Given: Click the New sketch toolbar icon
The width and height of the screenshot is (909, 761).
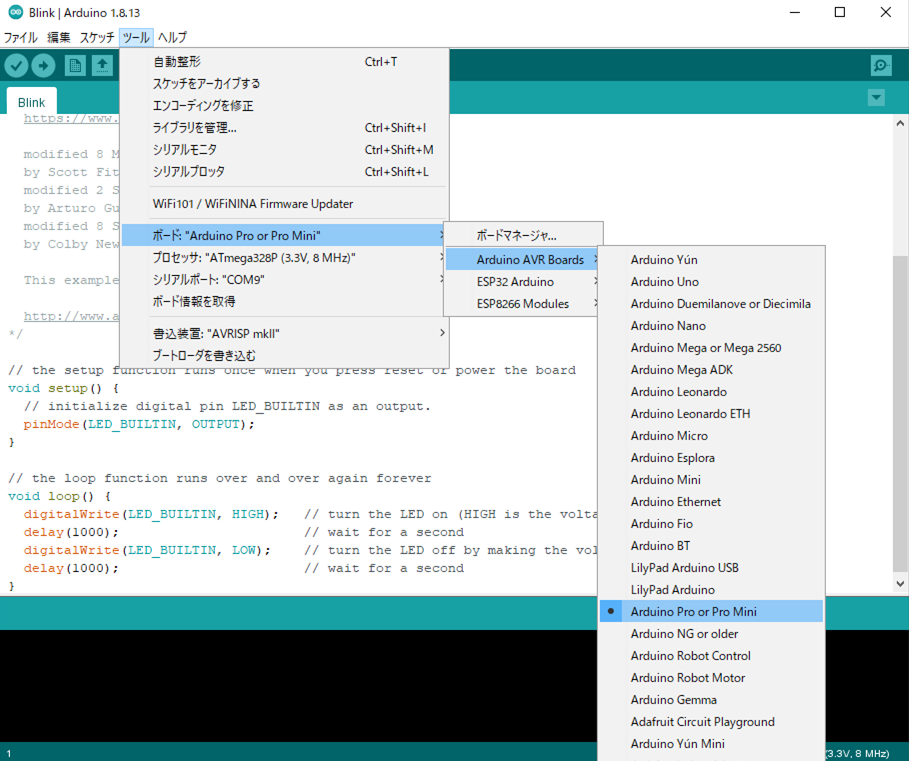Looking at the screenshot, I should [x=75, y=65].
